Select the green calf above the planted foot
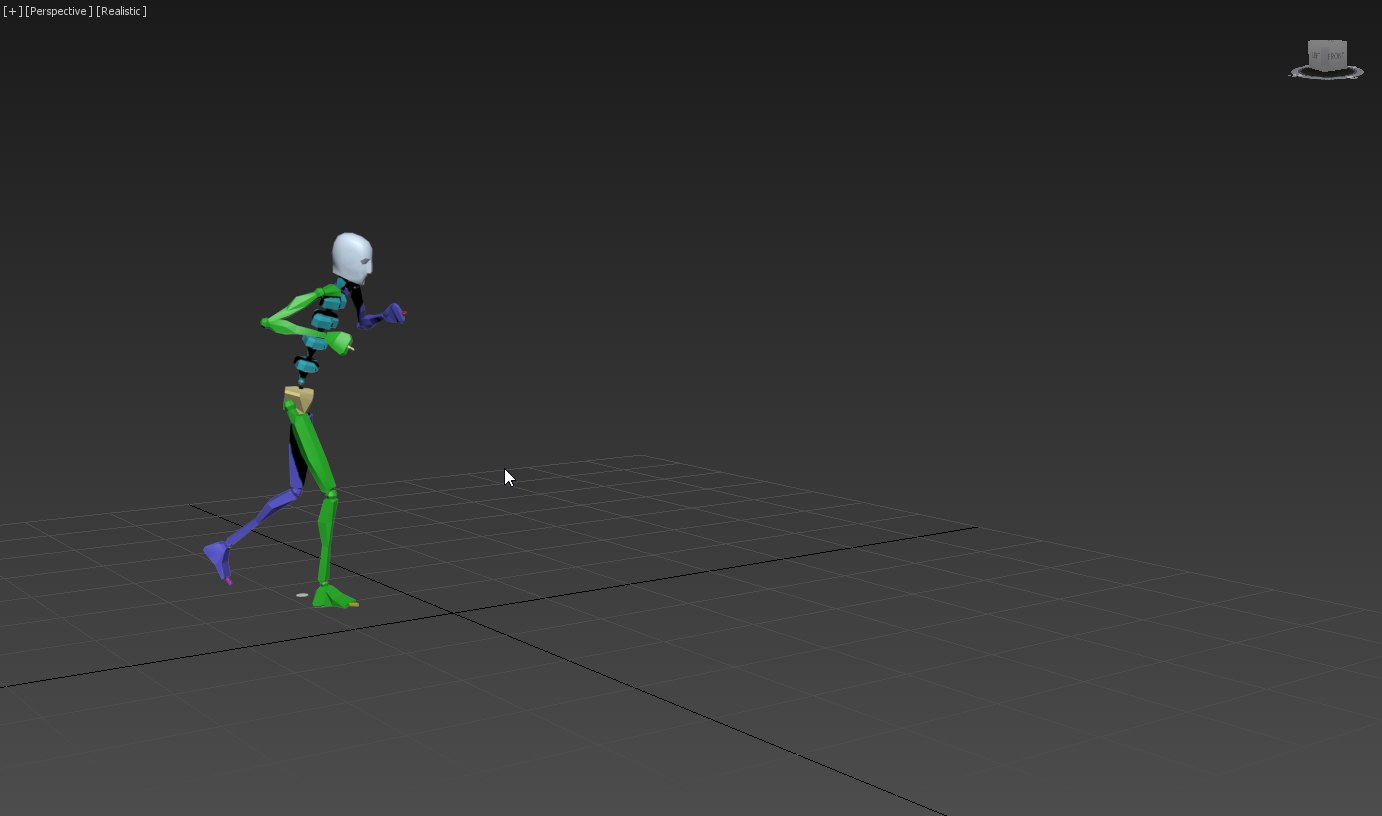 (x=326, y=538)
